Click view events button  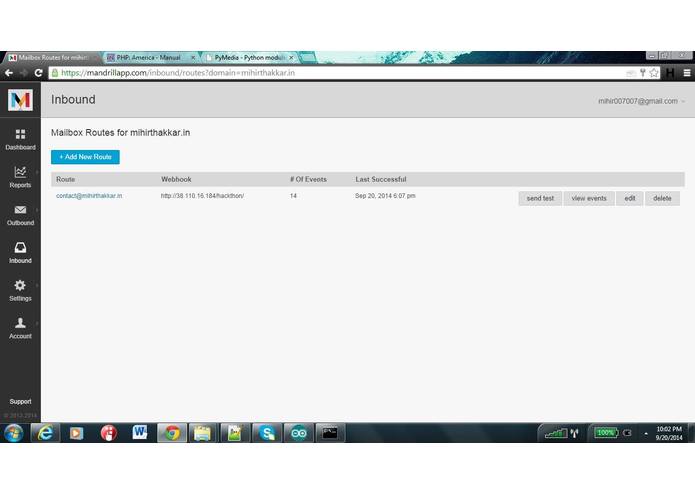coord(589,198)
